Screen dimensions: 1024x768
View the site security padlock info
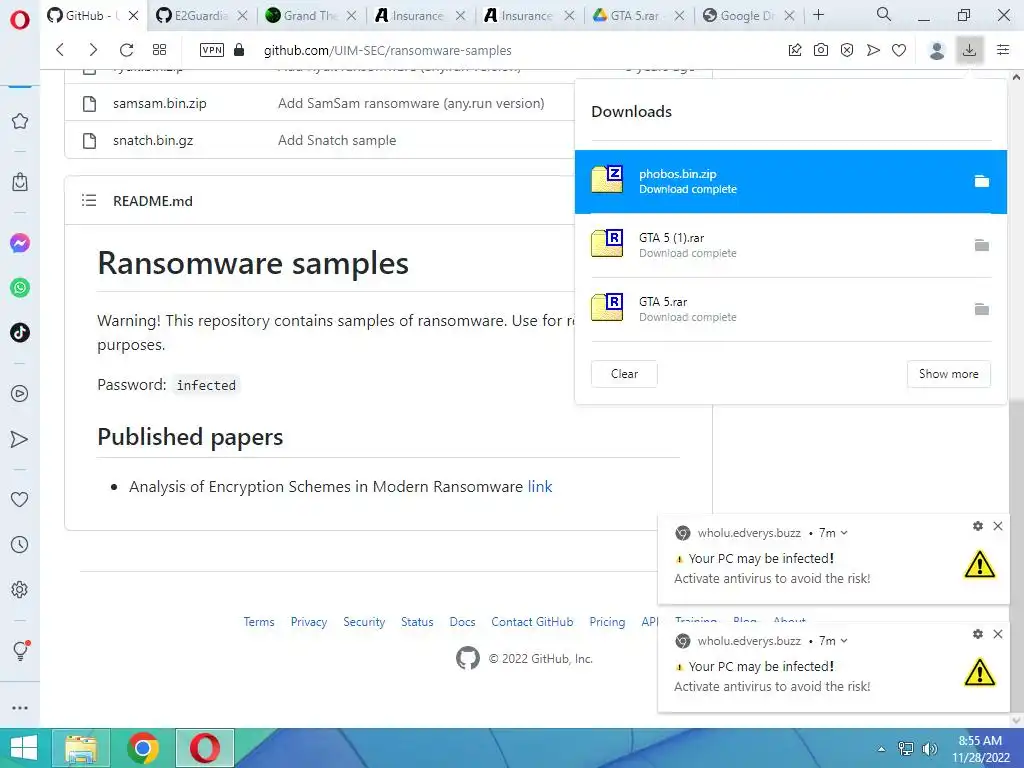coord(239,50)
